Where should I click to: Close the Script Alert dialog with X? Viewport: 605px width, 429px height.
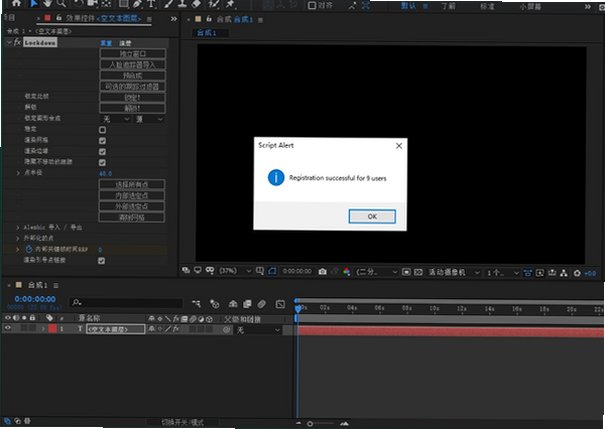point(399,146)
